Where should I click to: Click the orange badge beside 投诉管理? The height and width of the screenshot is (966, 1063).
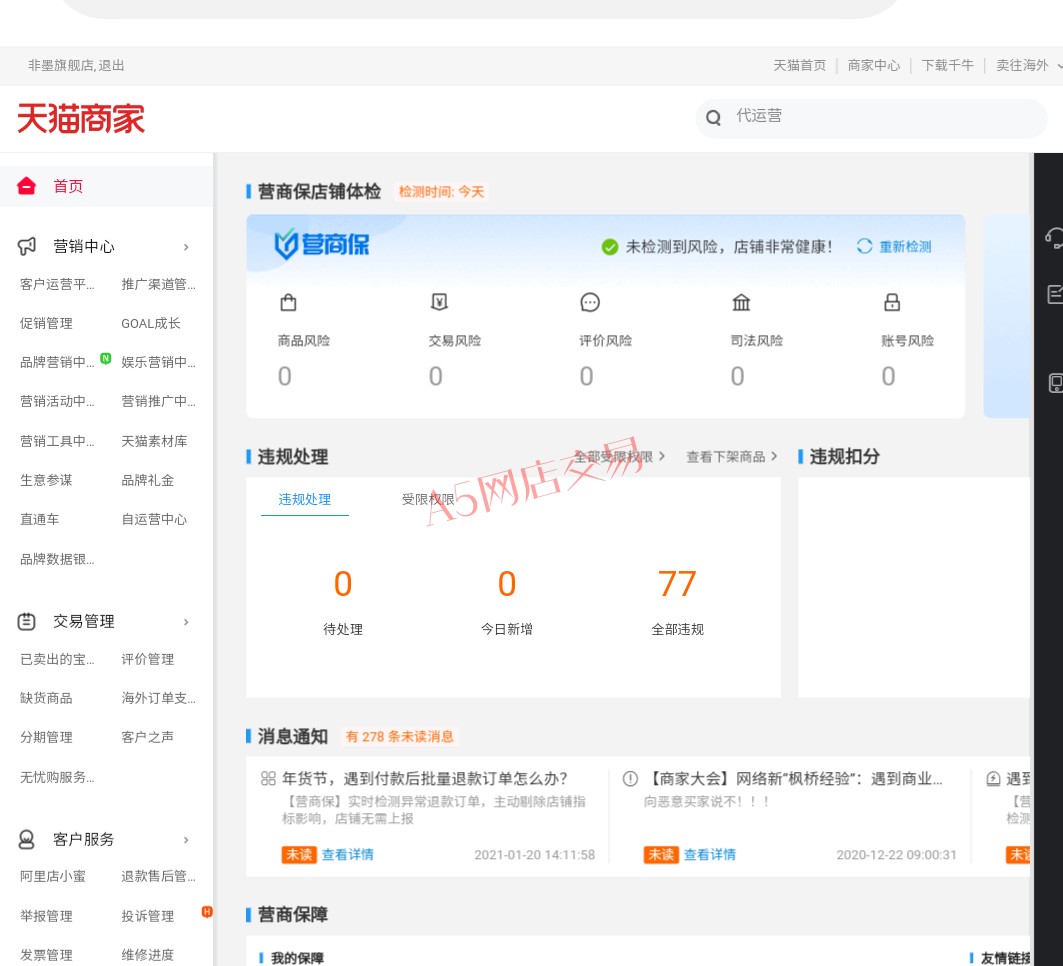[x=207, y=912]
